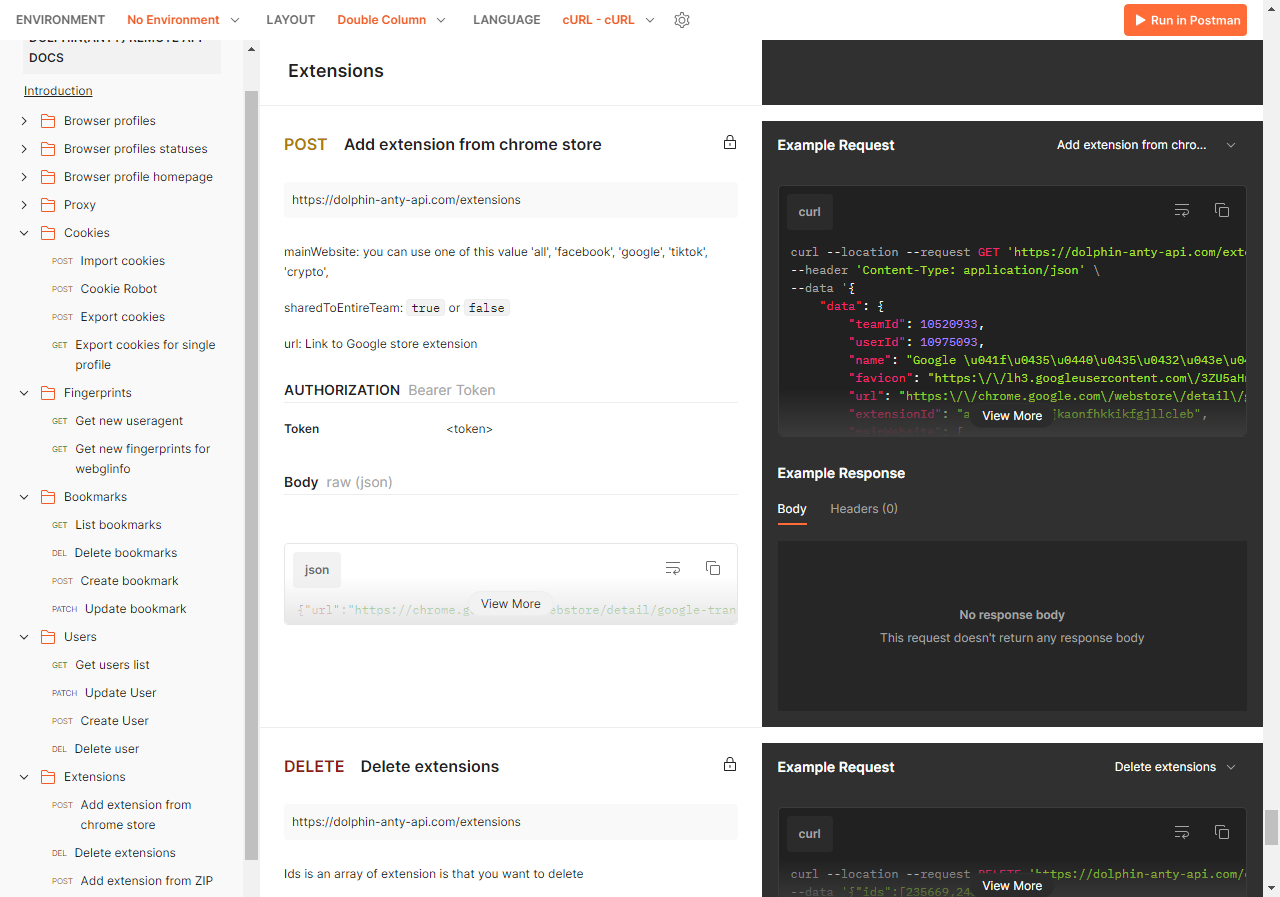Toggle word wrap in JSON body snippet
The image size is (1280, 897).
[673, 568]
